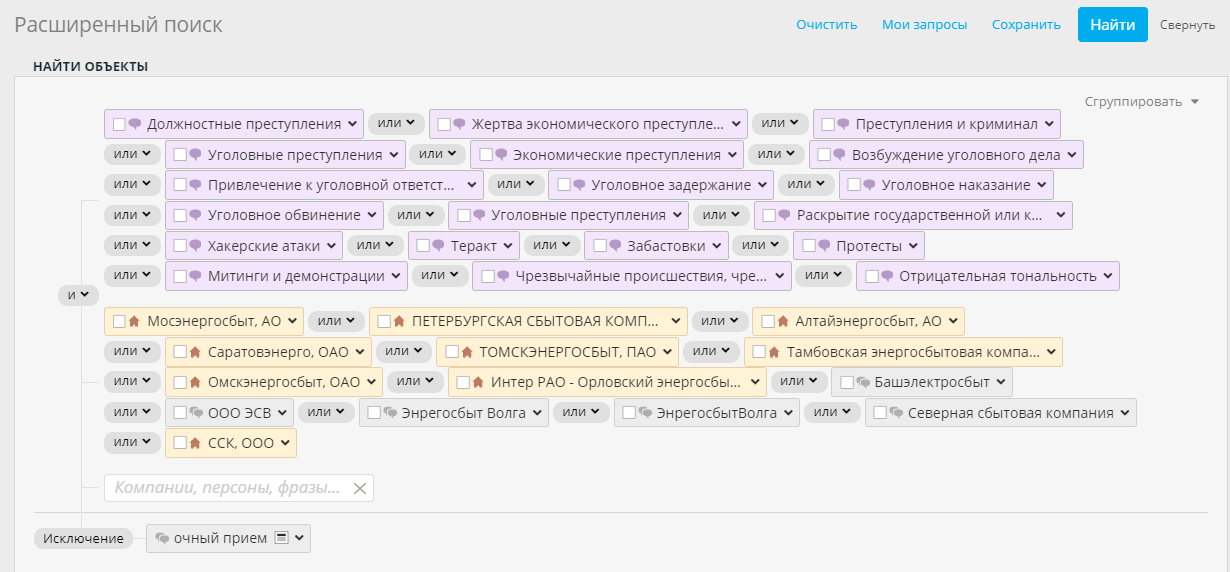
Task: Expand dropdown arrow of очный прием tag
Action: tap(299, 538)
